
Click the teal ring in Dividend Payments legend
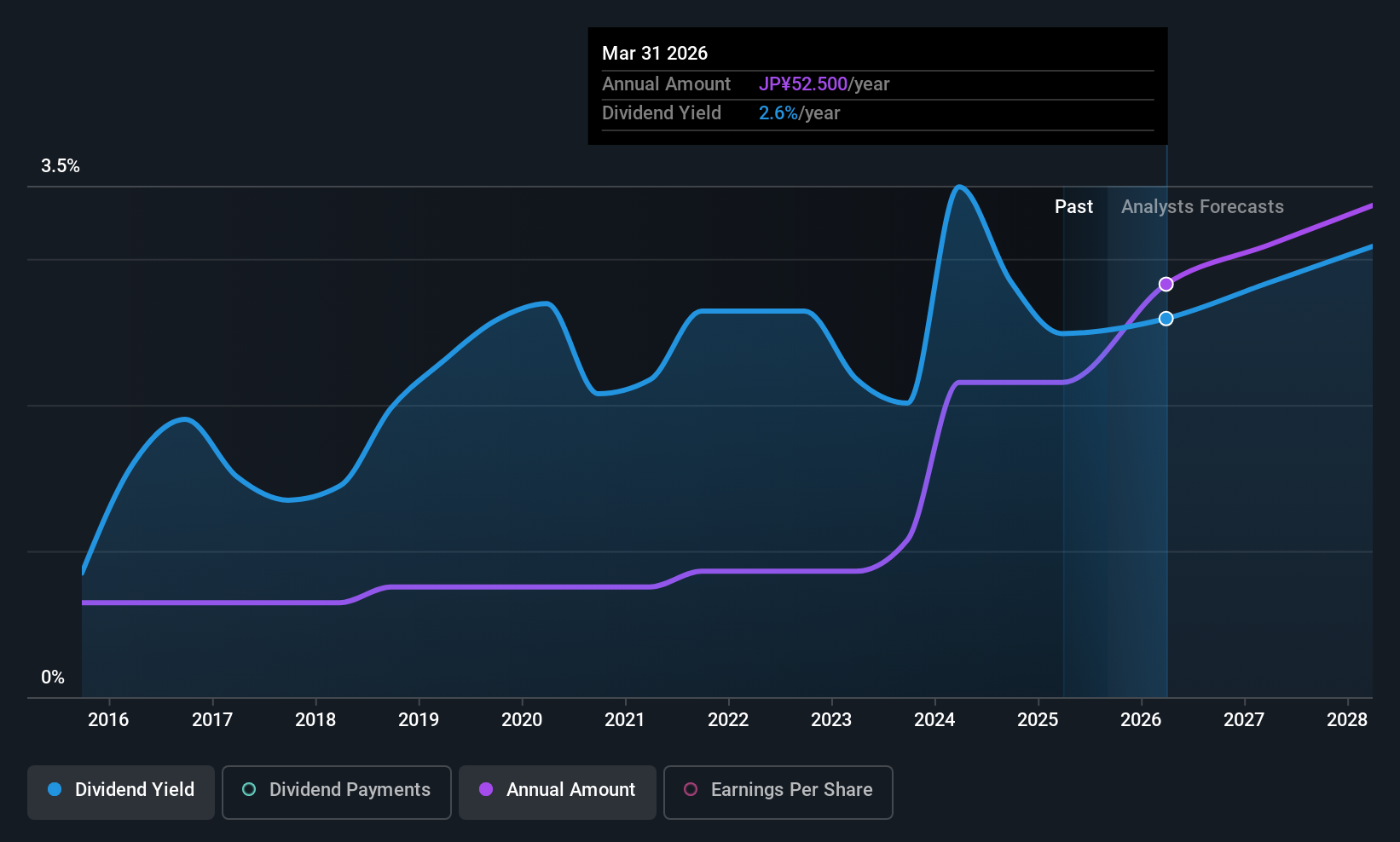click(x=249, y=789)
